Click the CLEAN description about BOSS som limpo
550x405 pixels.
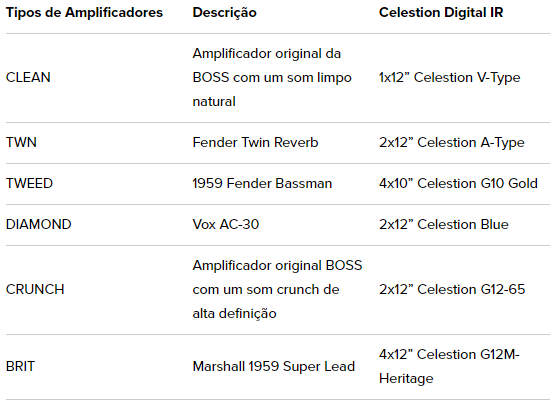[272, 77]
